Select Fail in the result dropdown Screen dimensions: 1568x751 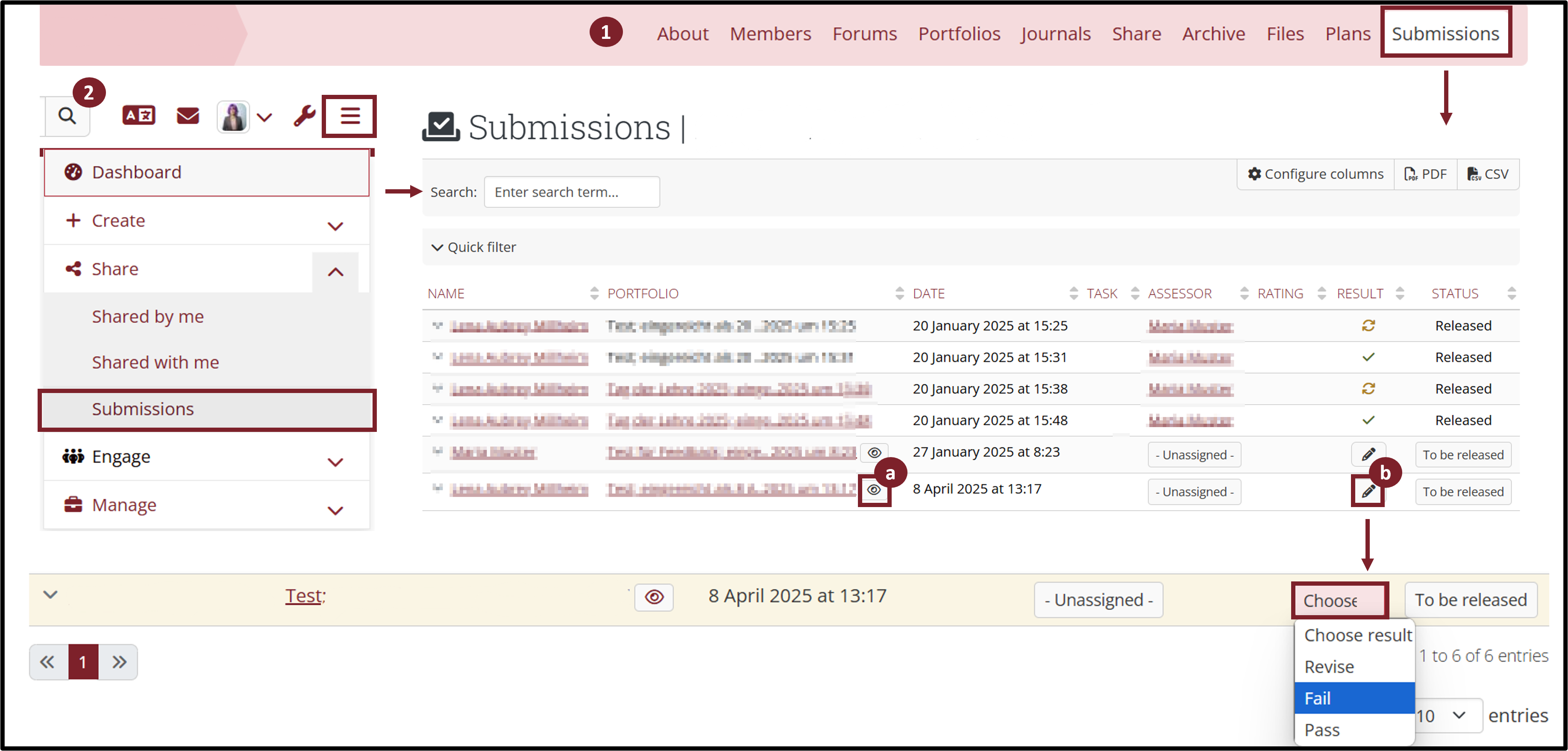pyautogui.click(x=1354, y=698)
